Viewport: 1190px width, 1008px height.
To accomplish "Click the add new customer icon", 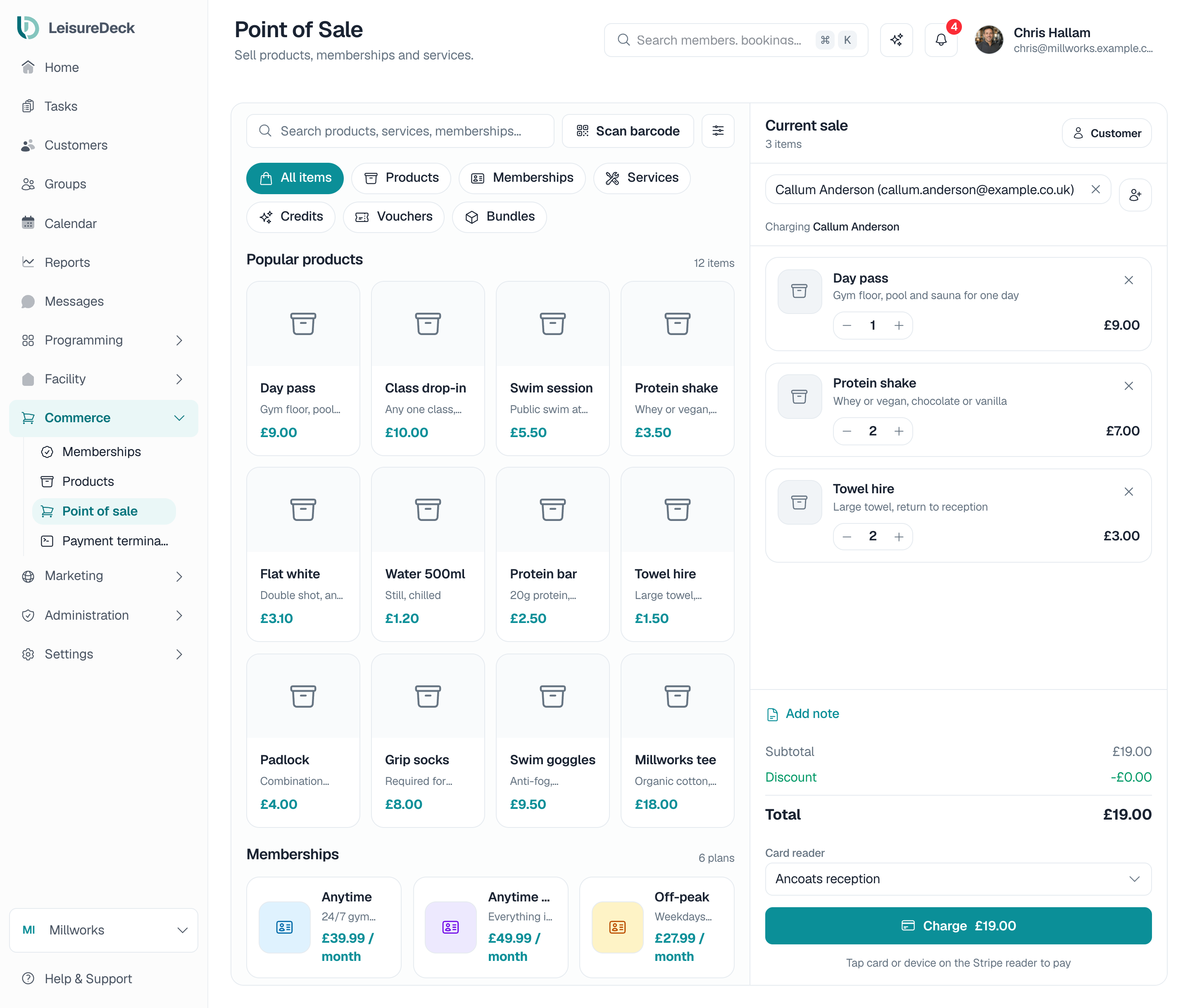I will [x=1135, y=195].
